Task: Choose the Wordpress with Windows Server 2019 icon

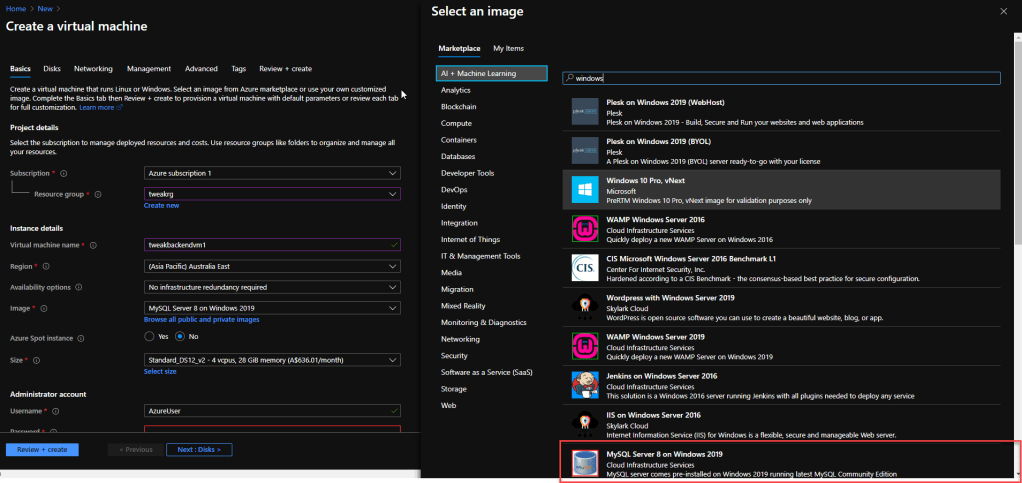Action: (x=585, y=307)
